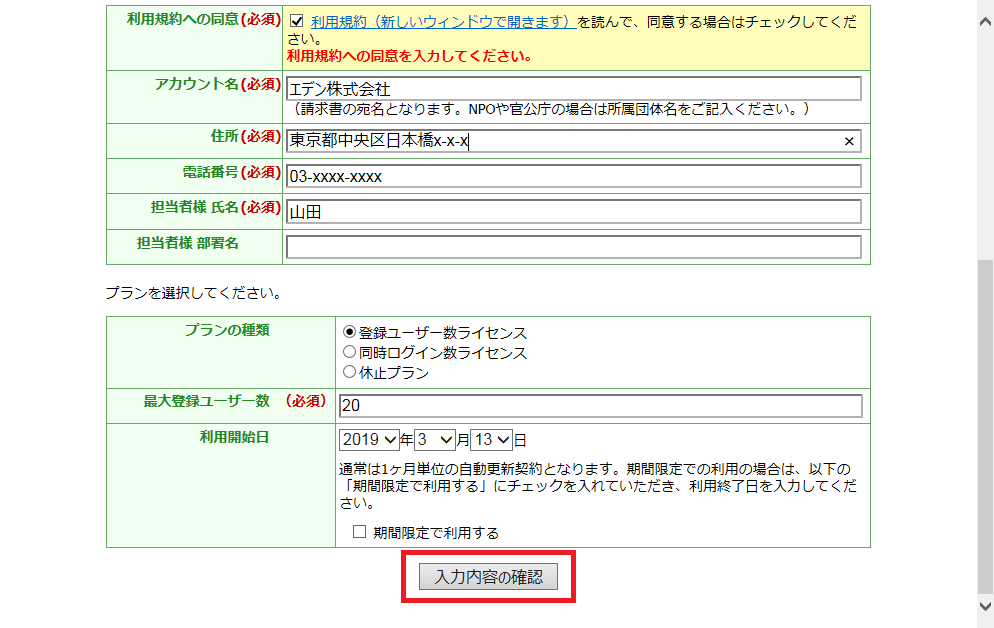994x628 pixels.
Task: Enable the 期間限定で利用する checkbox
Action: point(359,532)
